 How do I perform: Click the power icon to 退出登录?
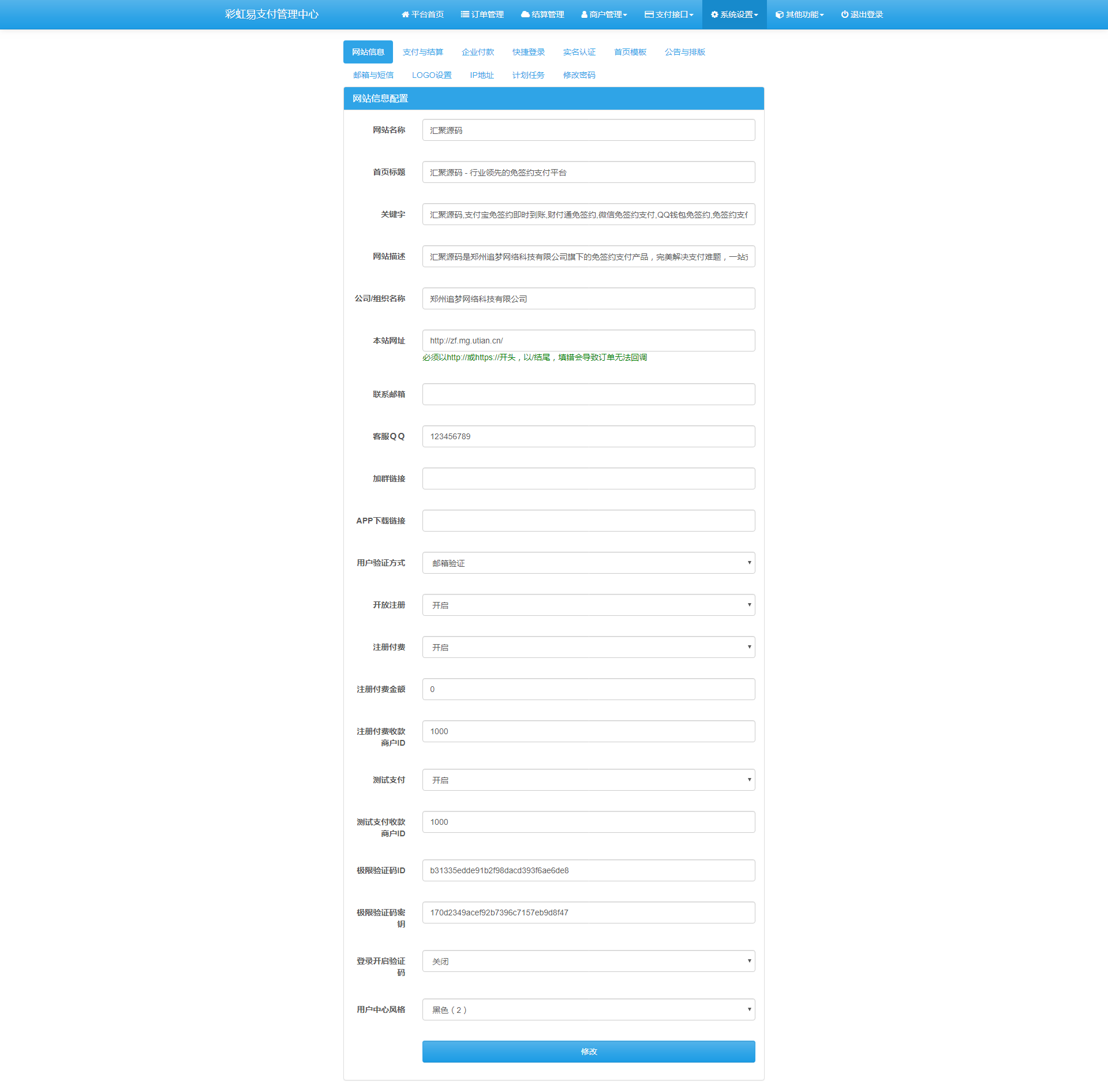pos(844,14)
